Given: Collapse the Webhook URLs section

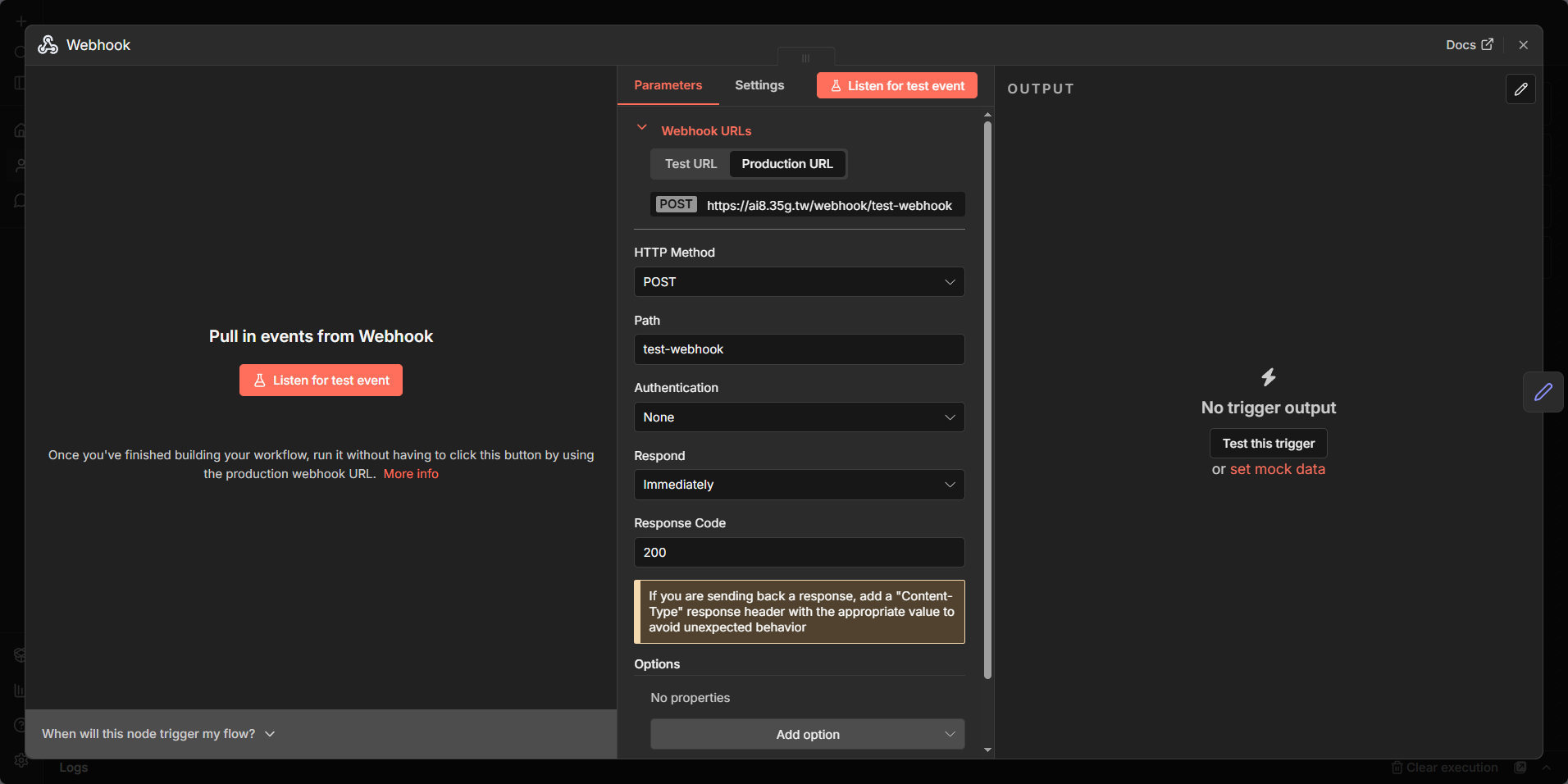Looking at the screenshot, I should (x=642, y=129).
